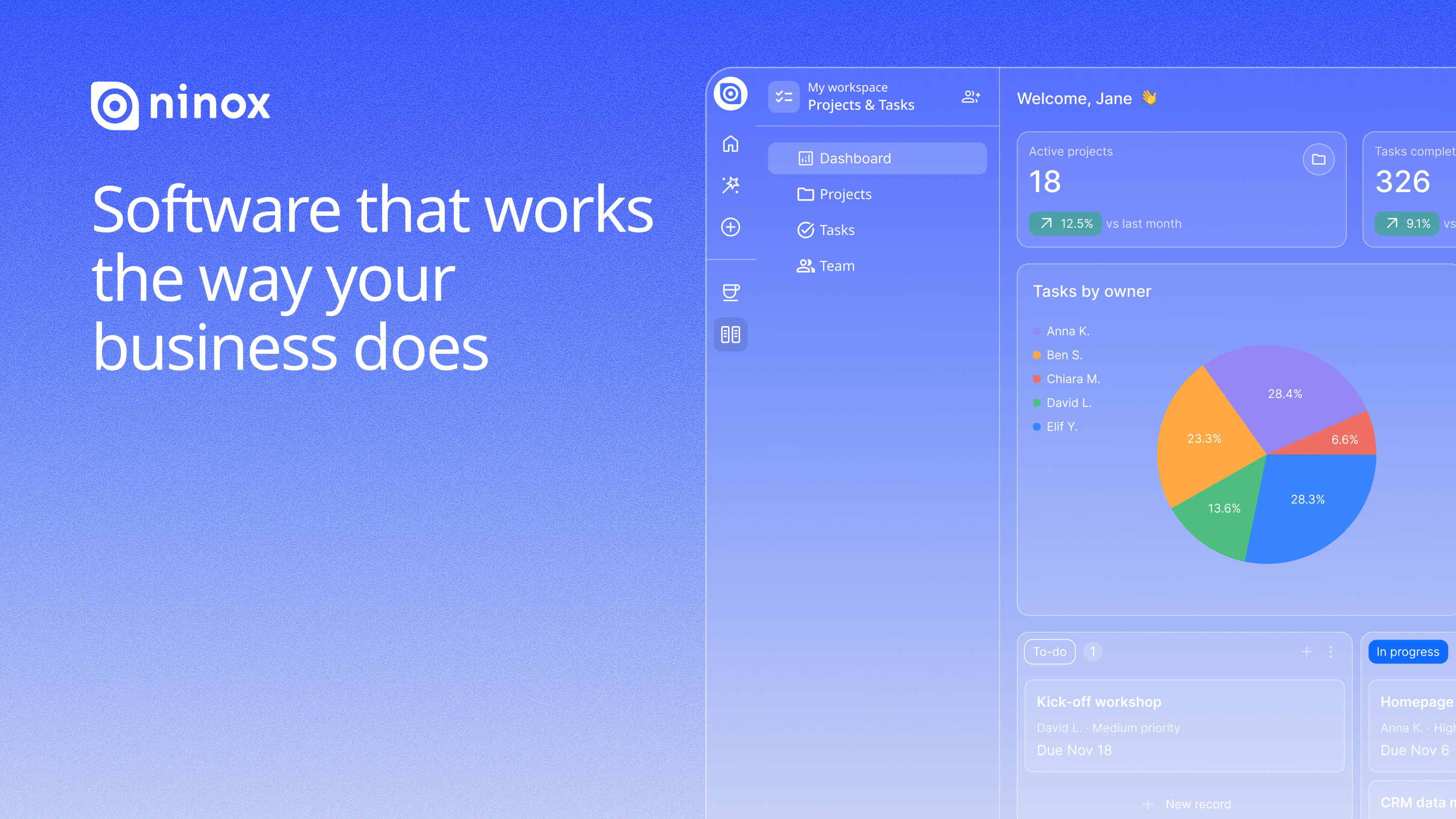Select Anna K. in chart legend

point(1061,331)
